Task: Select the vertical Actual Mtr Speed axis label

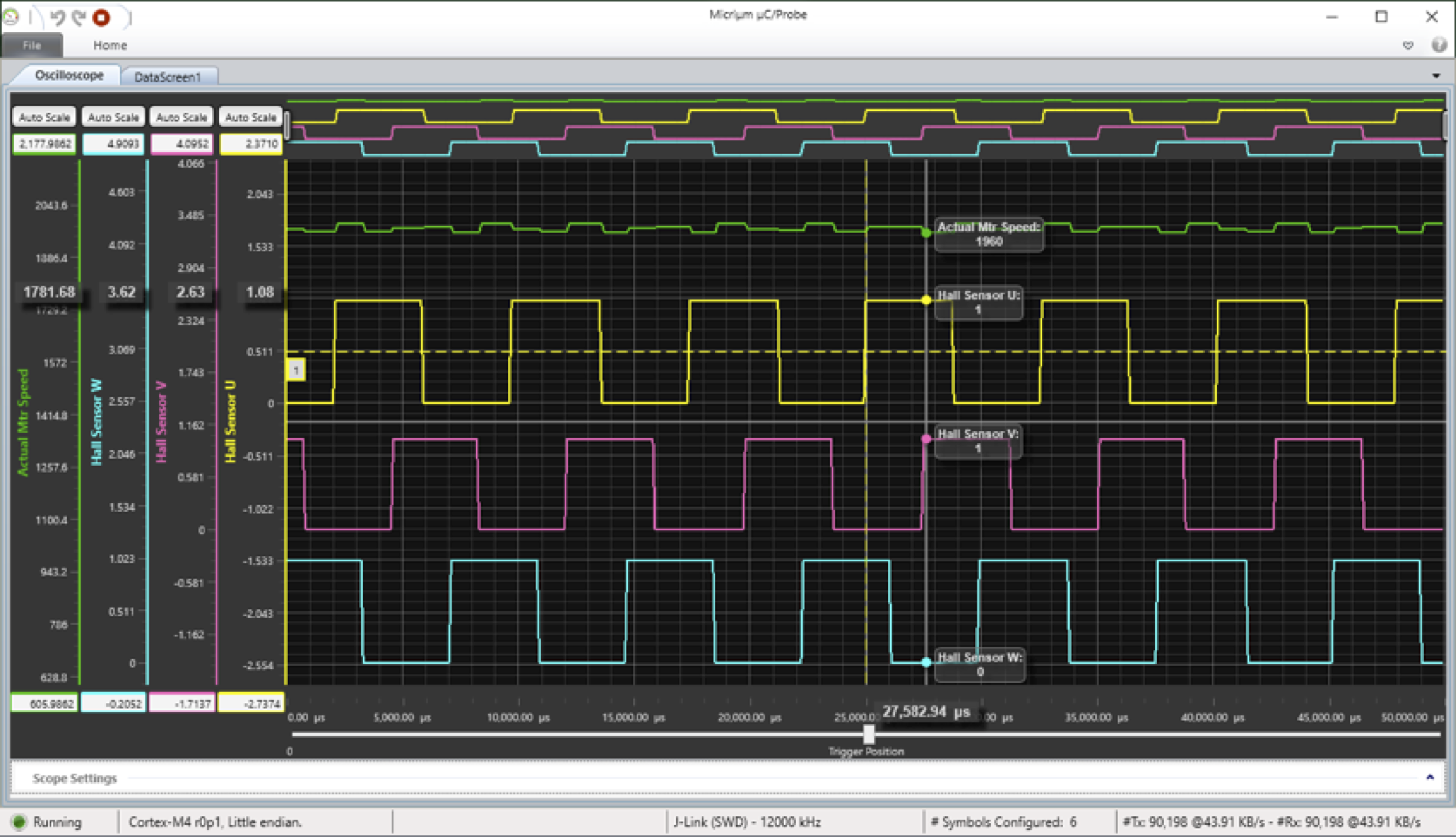Action: 23,422
